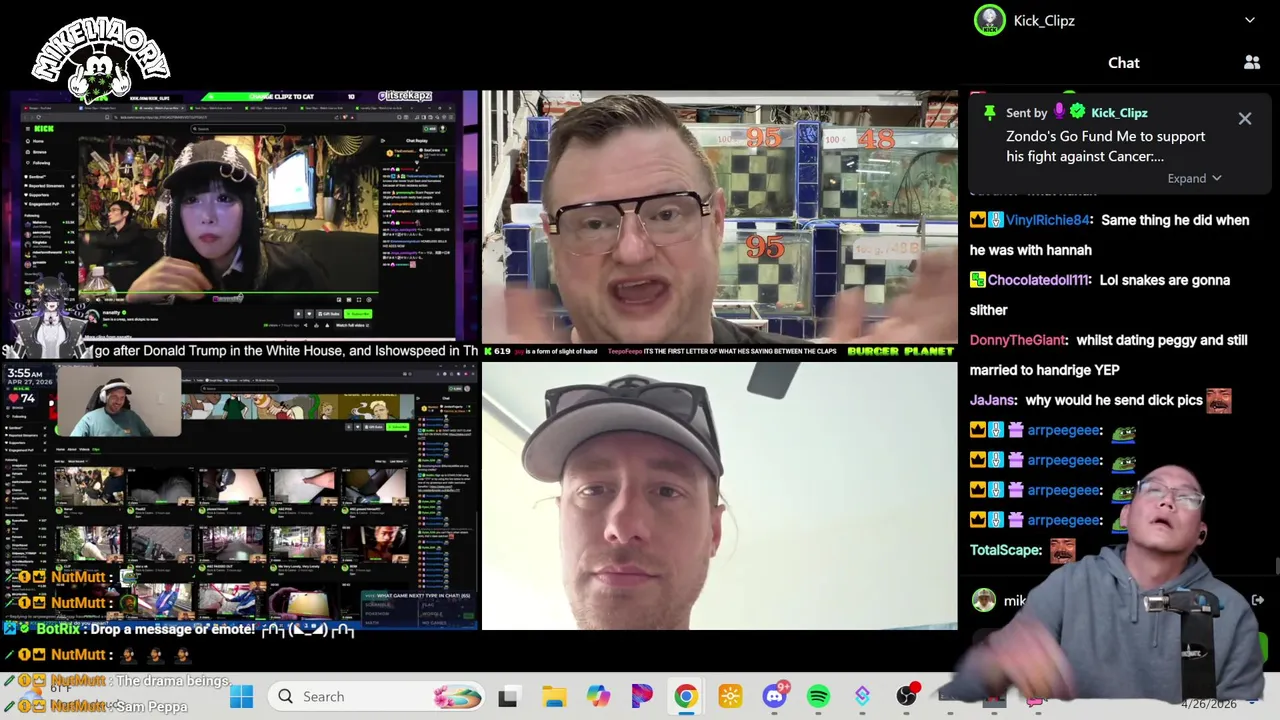Click the badge before Chocolatedoll111's name
The image size is (1280, 720).
click(x=978, y=280)
